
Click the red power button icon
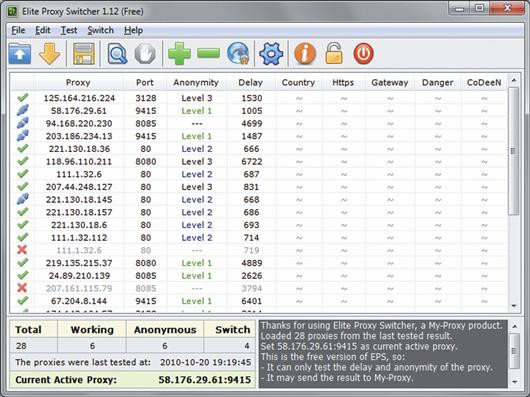(363, 54)
